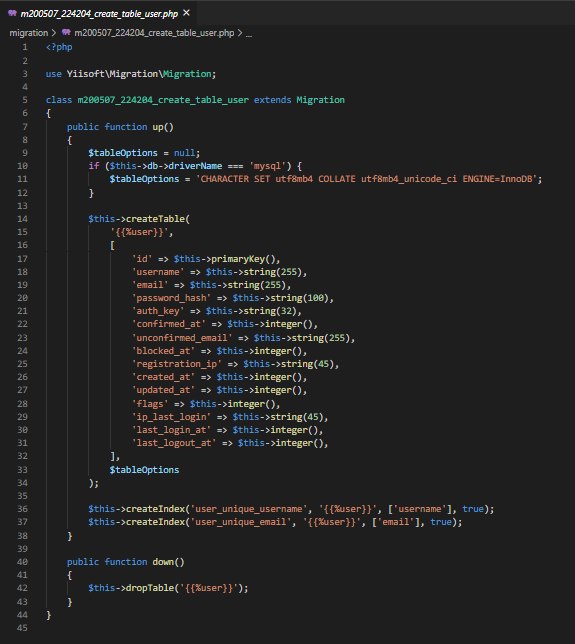Click the 'created_at' key
This screenshot has width=575, height=644.
(x=163, y=377)
